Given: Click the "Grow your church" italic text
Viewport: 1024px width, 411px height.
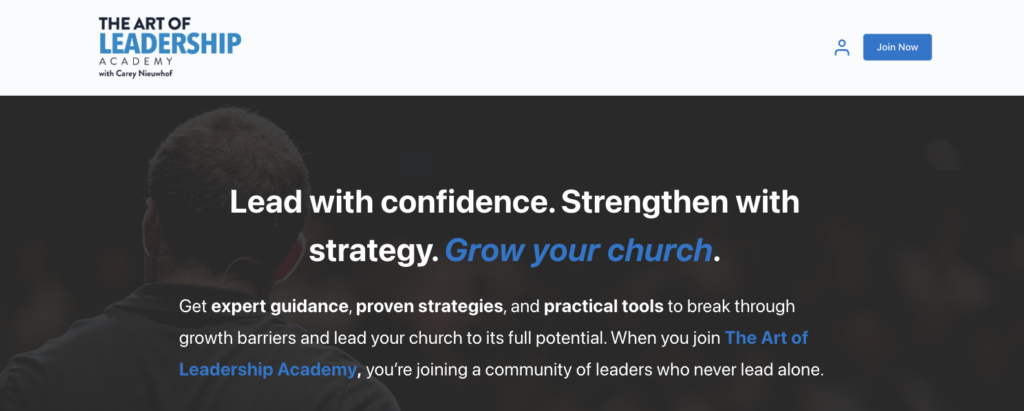Looking at the screenshot, I should pyautogui.click(x=579, y=249).
